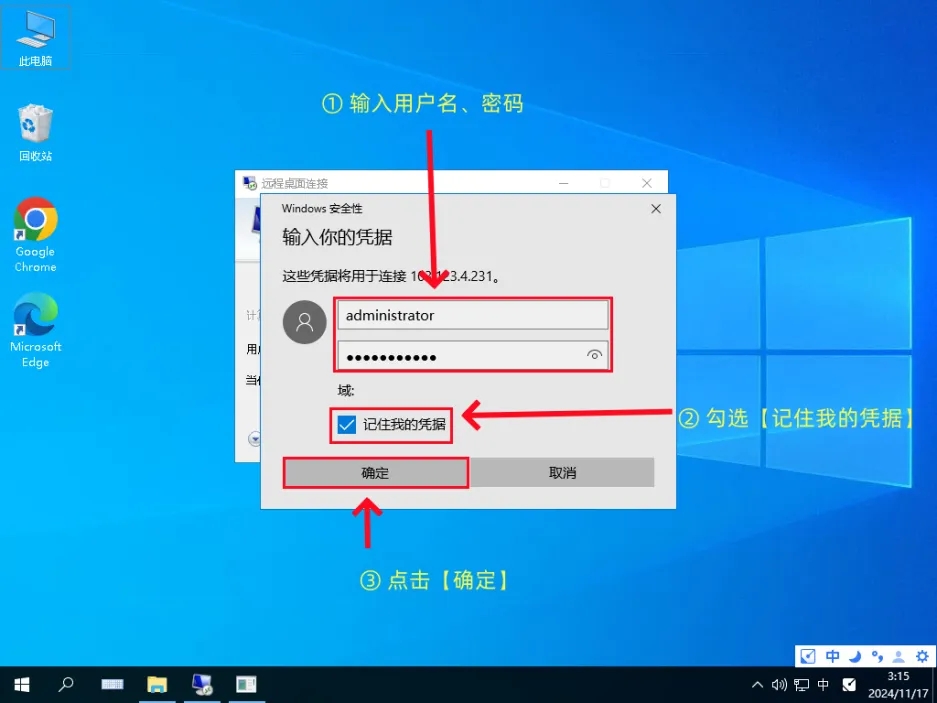Click the Windows Start button

click(21, 685)
